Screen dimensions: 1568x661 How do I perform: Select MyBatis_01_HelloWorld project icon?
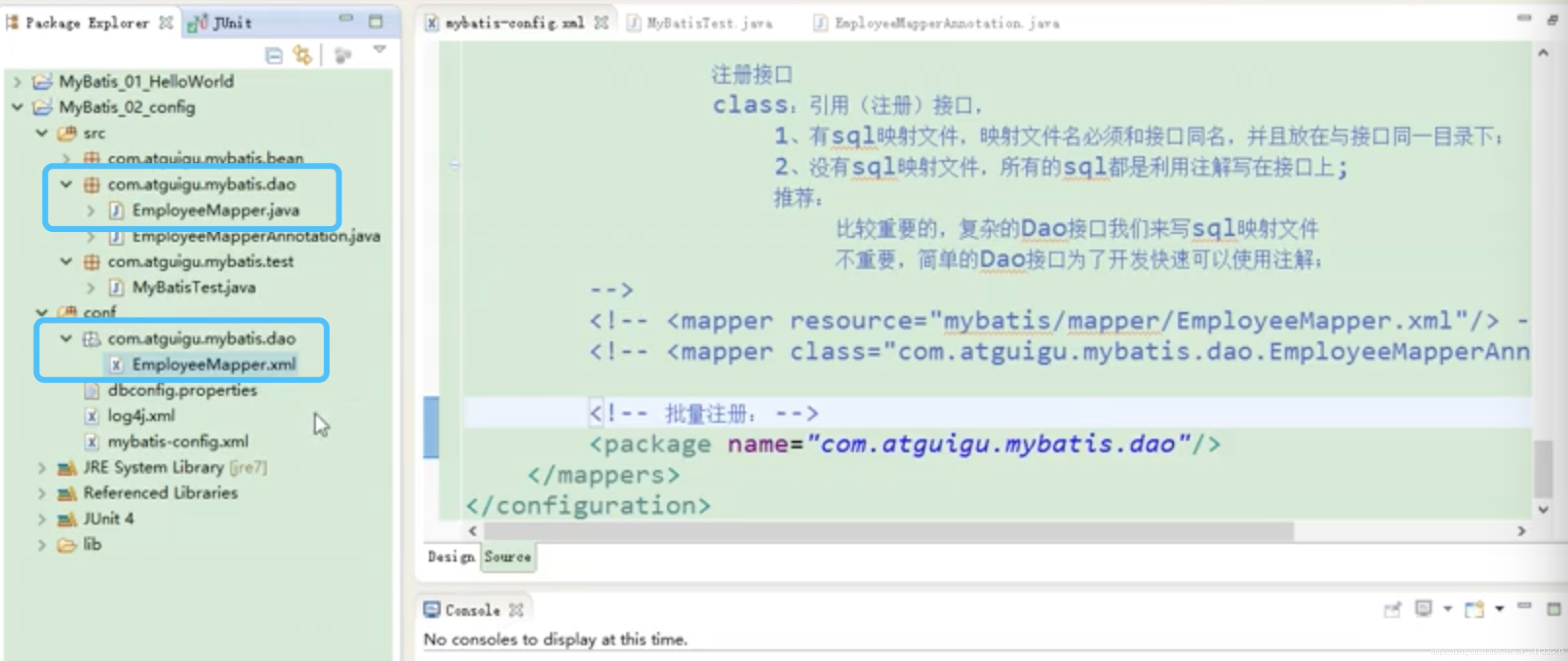tap(42, 81)
